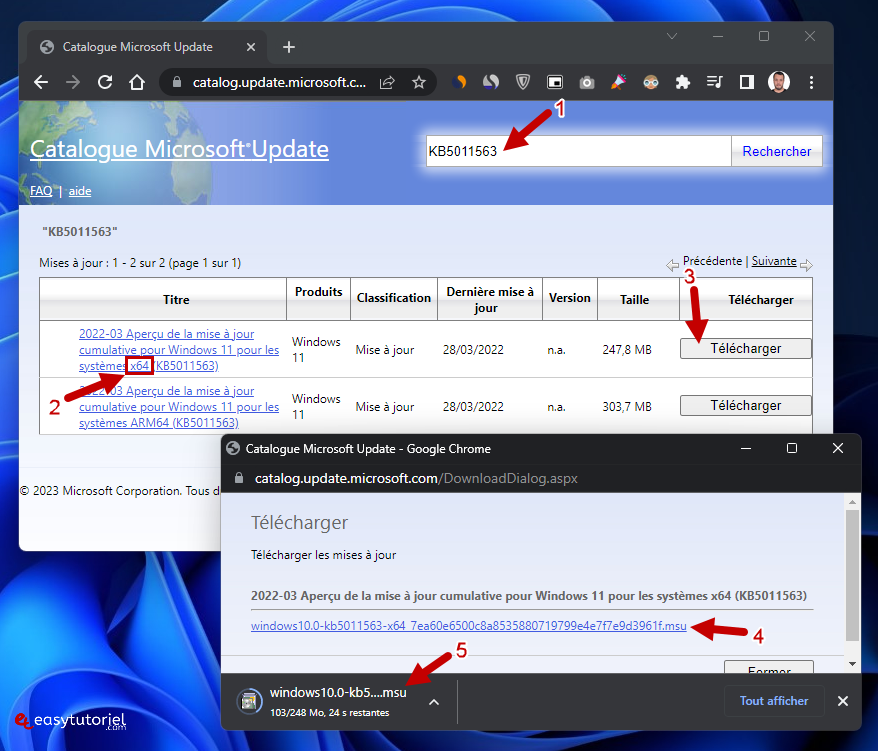Click the Rechercher button

[x=777, y=151]
